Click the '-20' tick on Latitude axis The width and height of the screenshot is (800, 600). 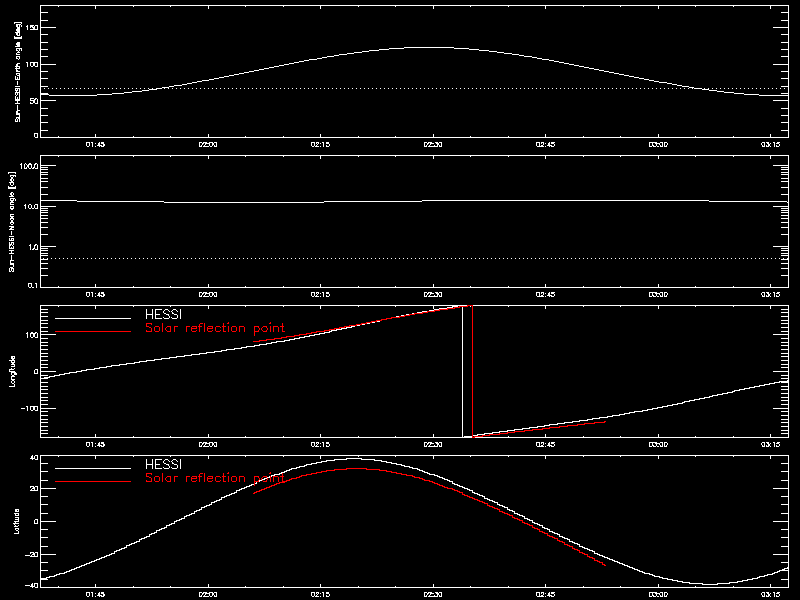pyautogui.click(x=33, y=554)
